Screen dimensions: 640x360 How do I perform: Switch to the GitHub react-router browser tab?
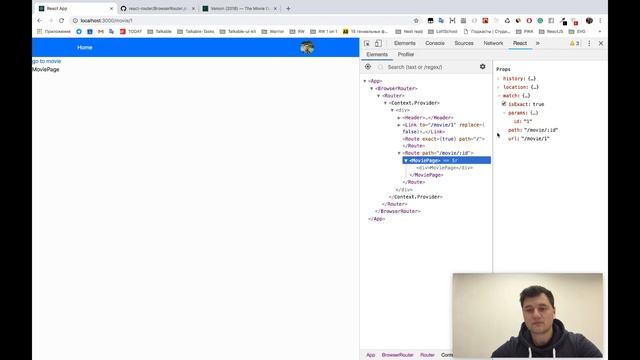(x=157, y=8)
